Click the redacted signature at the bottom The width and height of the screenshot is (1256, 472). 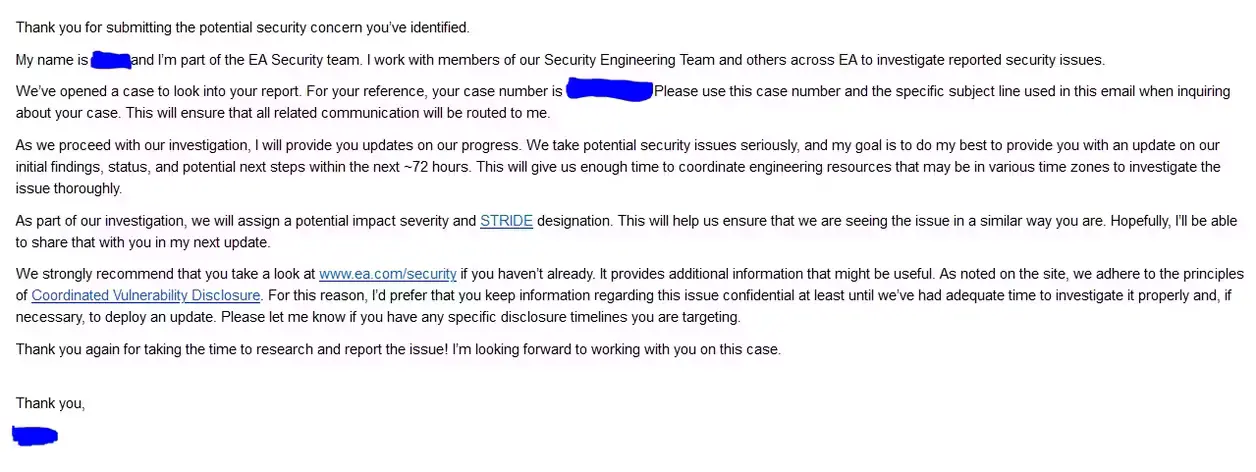tap(35, 435)
